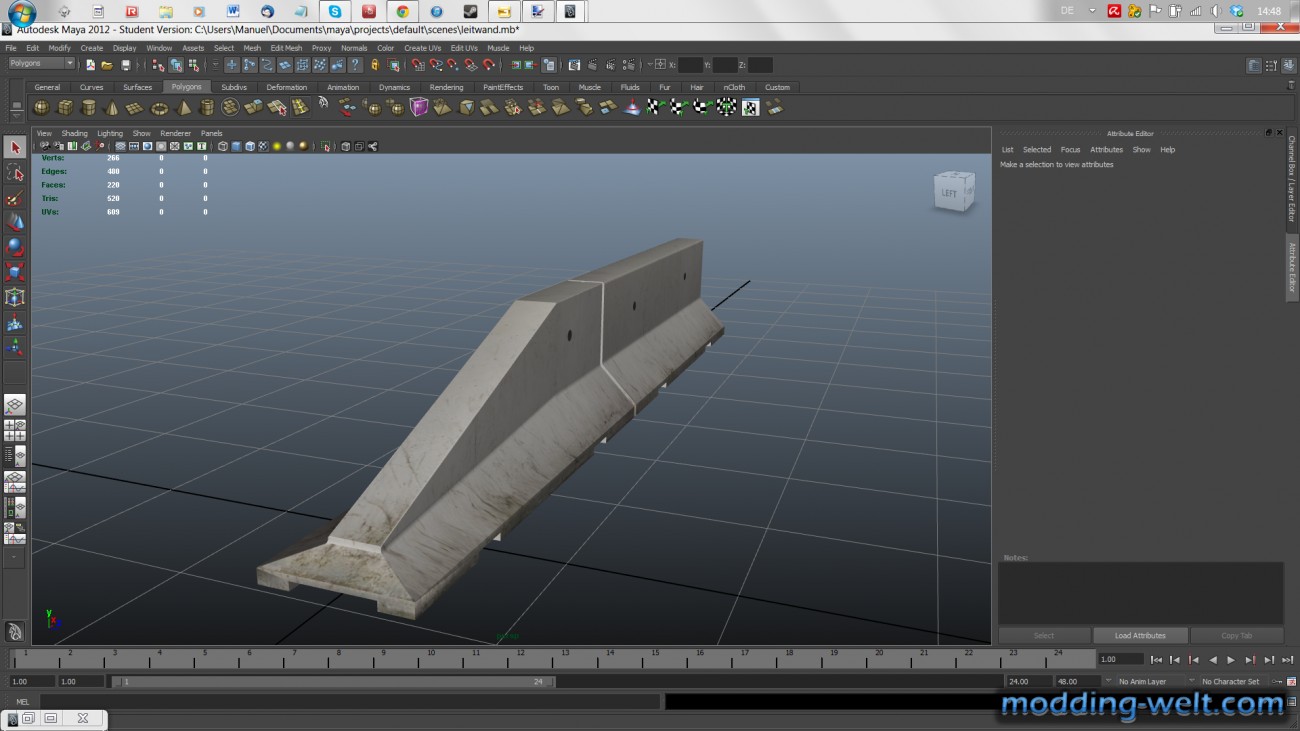Toggle the Attribute Editor panel button

(x=1254, y=65)
